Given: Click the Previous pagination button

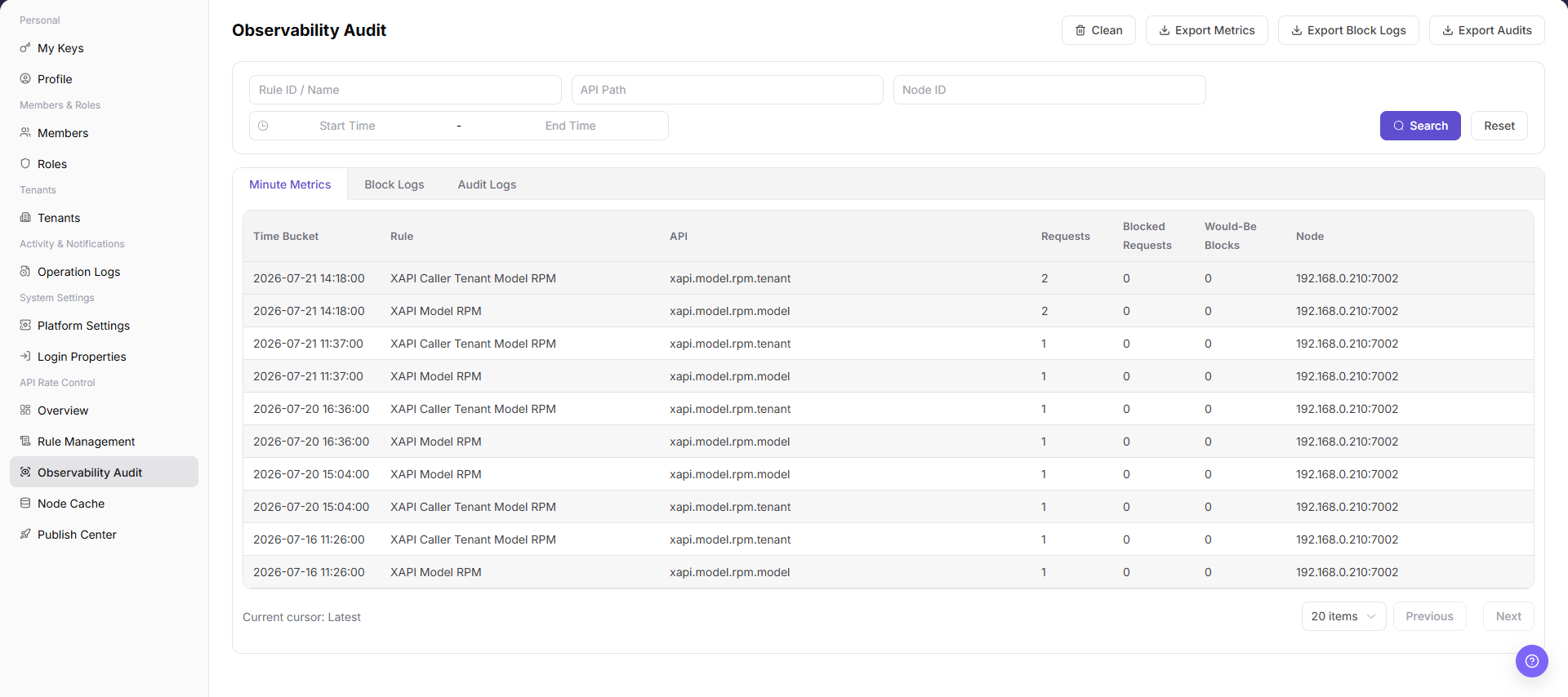Looking at the screenshot, I should coord(1429,616).
